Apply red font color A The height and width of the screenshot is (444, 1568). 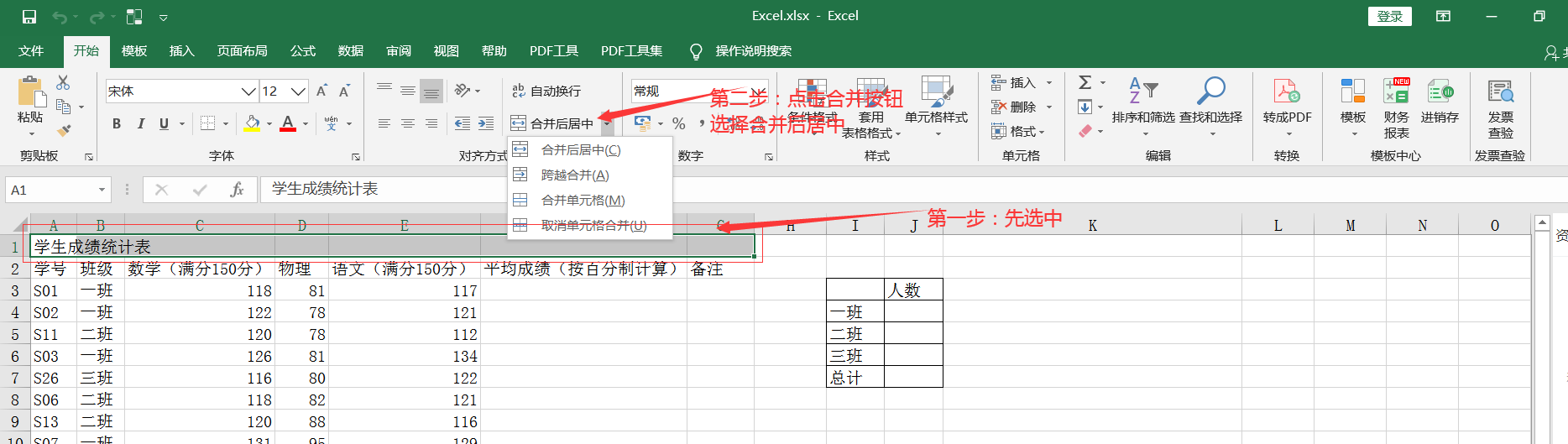288,123
